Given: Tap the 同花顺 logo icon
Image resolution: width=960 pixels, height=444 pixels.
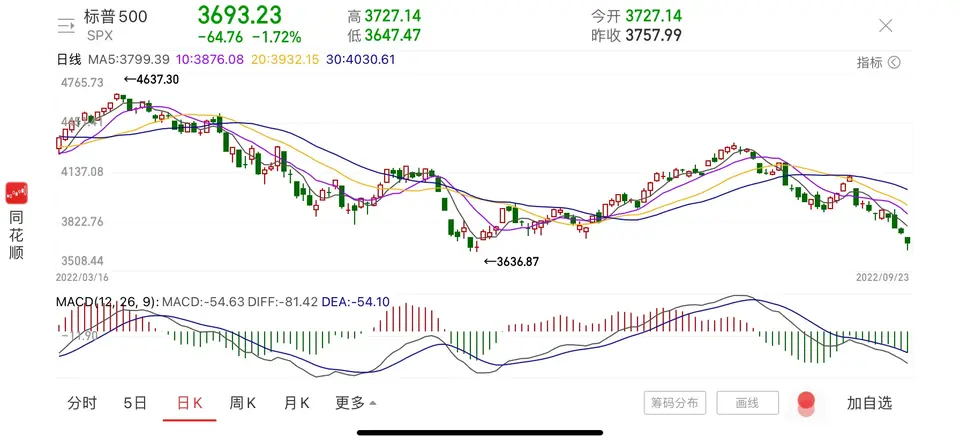Looking at the screenshot, I should [17, 194].
